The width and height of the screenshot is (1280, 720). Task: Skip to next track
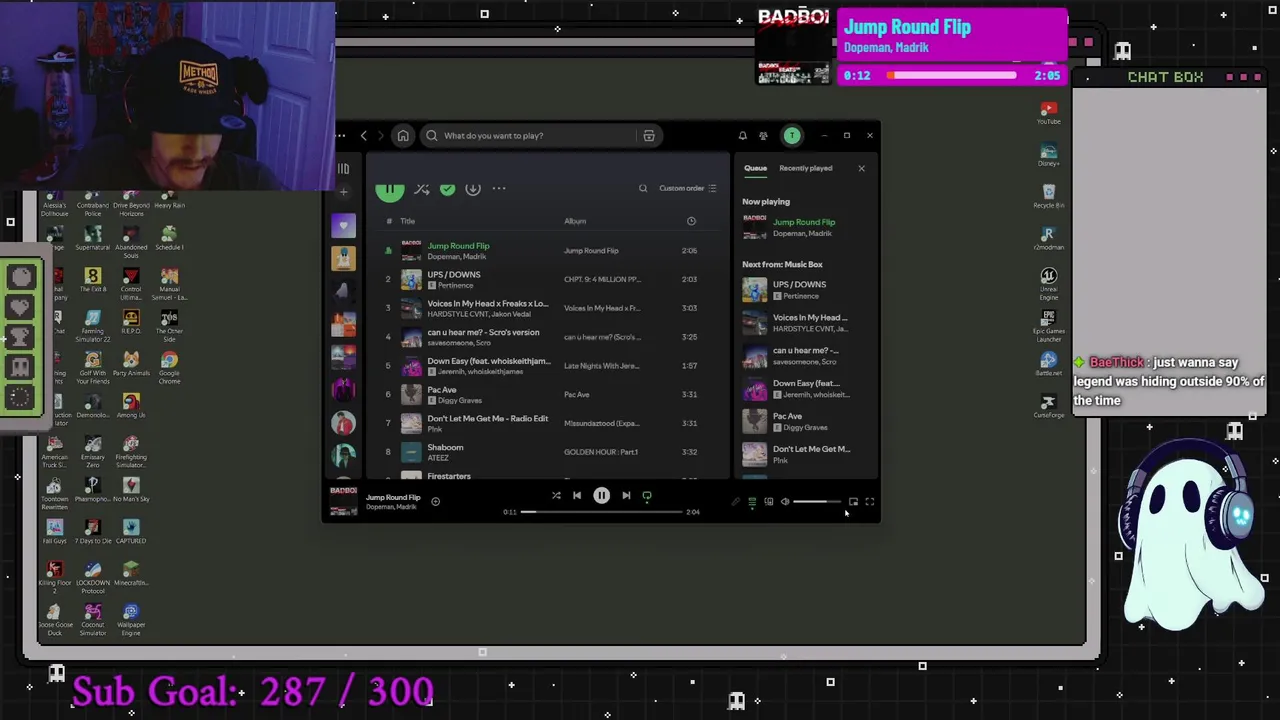tap(626, 495)
